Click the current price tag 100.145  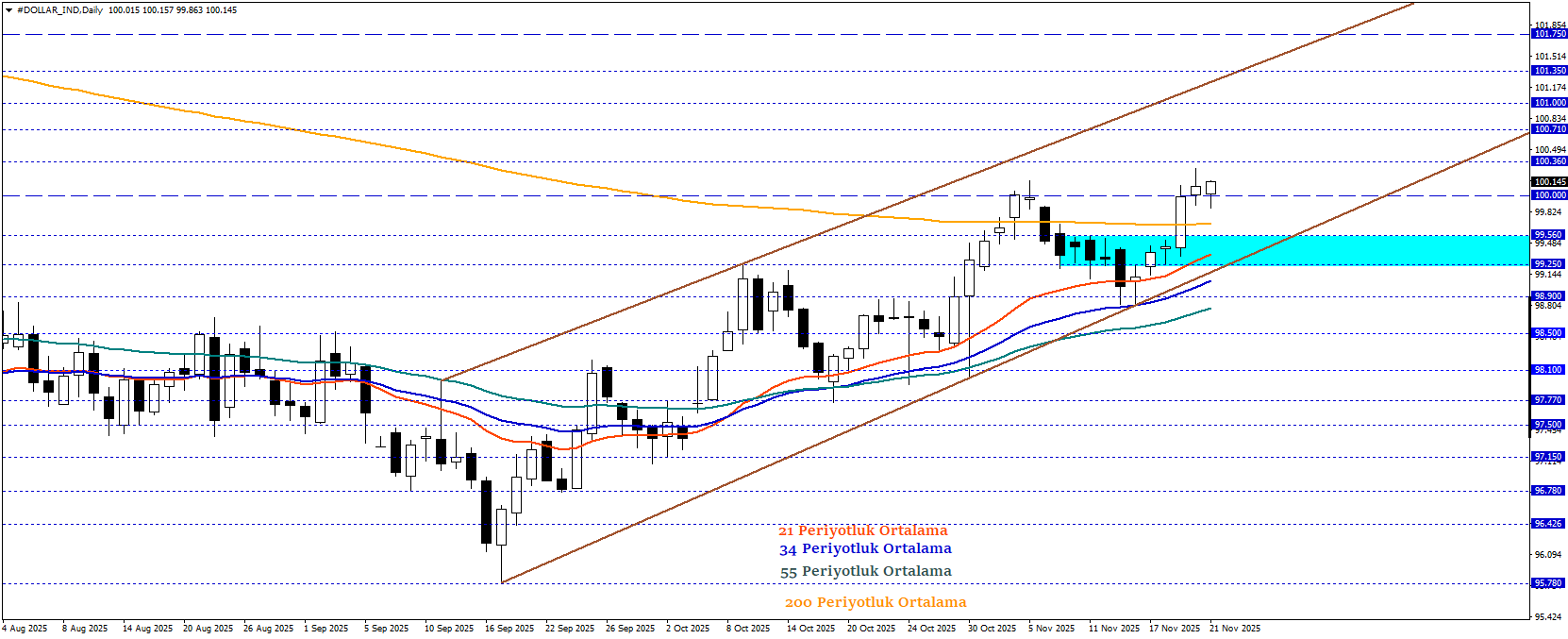1548,182
